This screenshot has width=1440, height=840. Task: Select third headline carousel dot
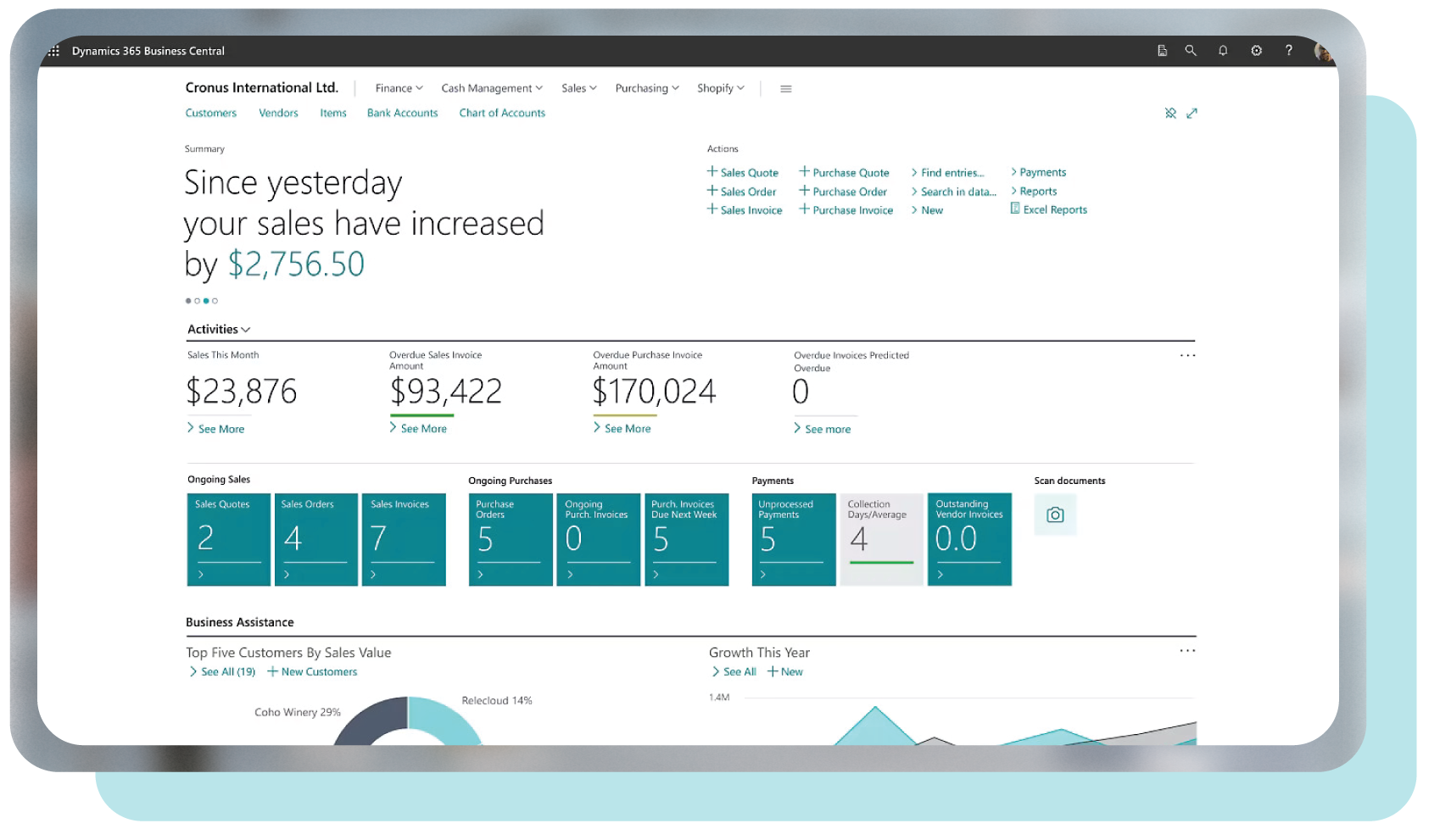coord(206,301)
